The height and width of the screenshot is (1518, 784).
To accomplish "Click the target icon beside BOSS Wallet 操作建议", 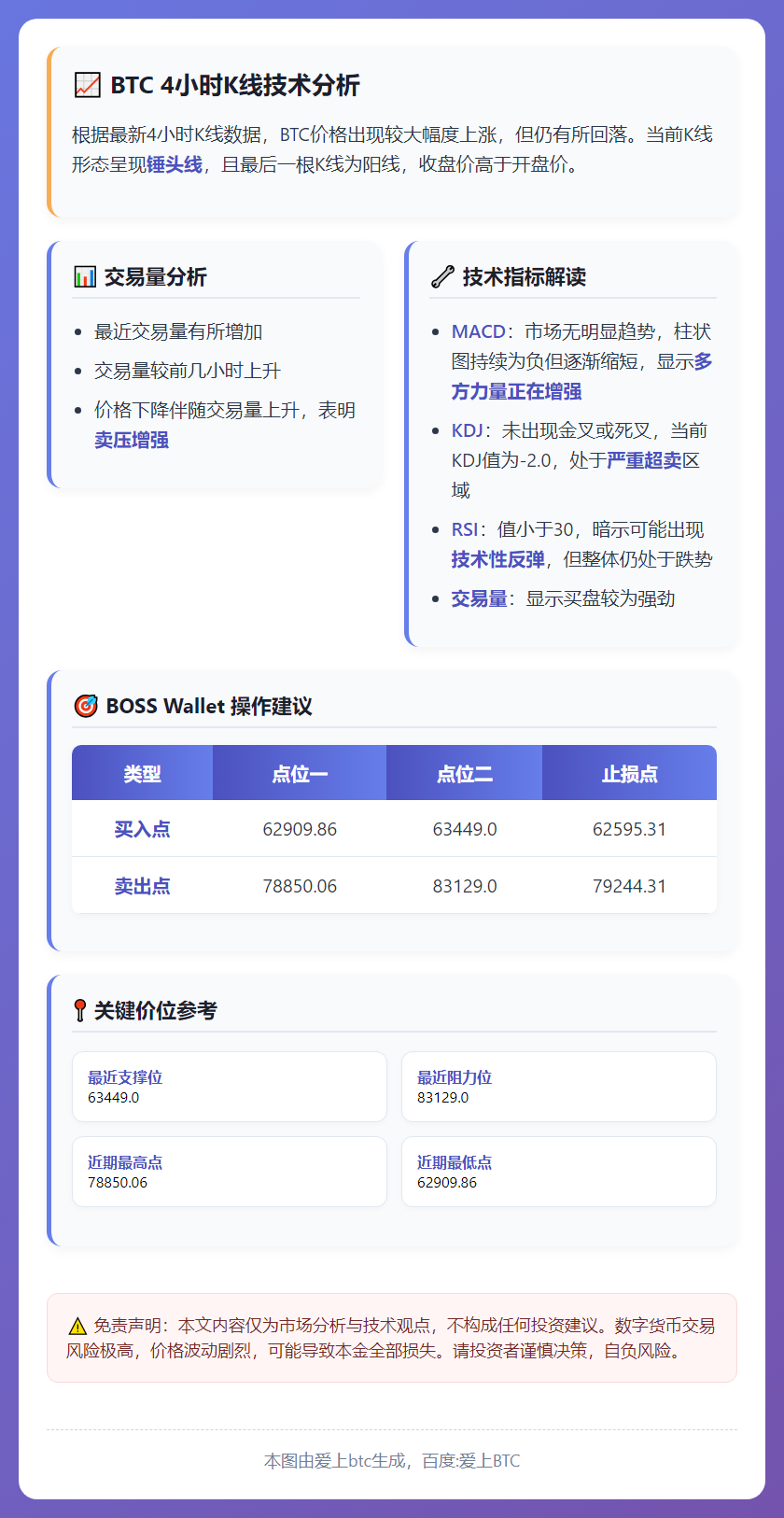I will (x=86, y=706).
